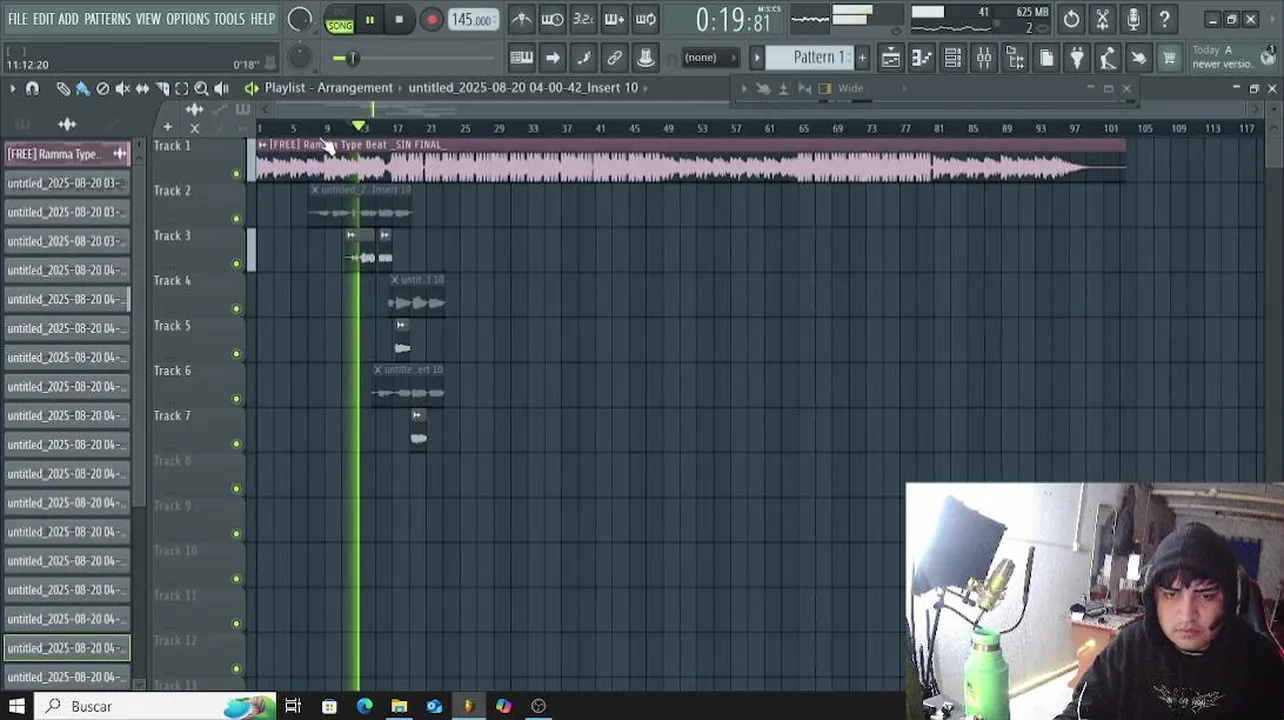The height and width of the screenshot is (720, 1284).
Task: Select [FREE] Ramma Type clip in picker
Action: pos(67,154)
